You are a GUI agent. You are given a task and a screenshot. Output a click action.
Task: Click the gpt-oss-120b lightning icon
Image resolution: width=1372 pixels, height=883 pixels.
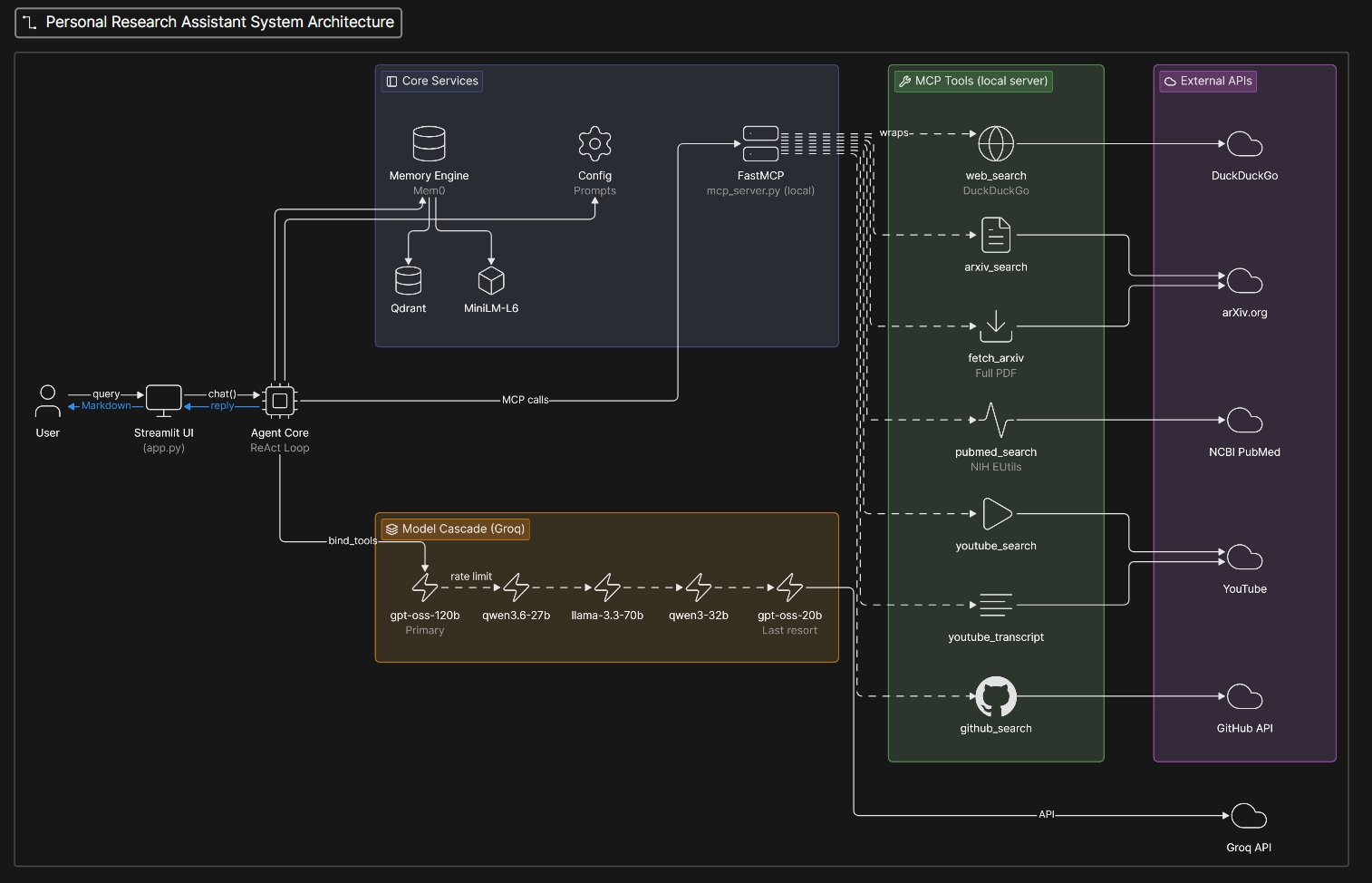pyautogui.click(x=425, y=587)
